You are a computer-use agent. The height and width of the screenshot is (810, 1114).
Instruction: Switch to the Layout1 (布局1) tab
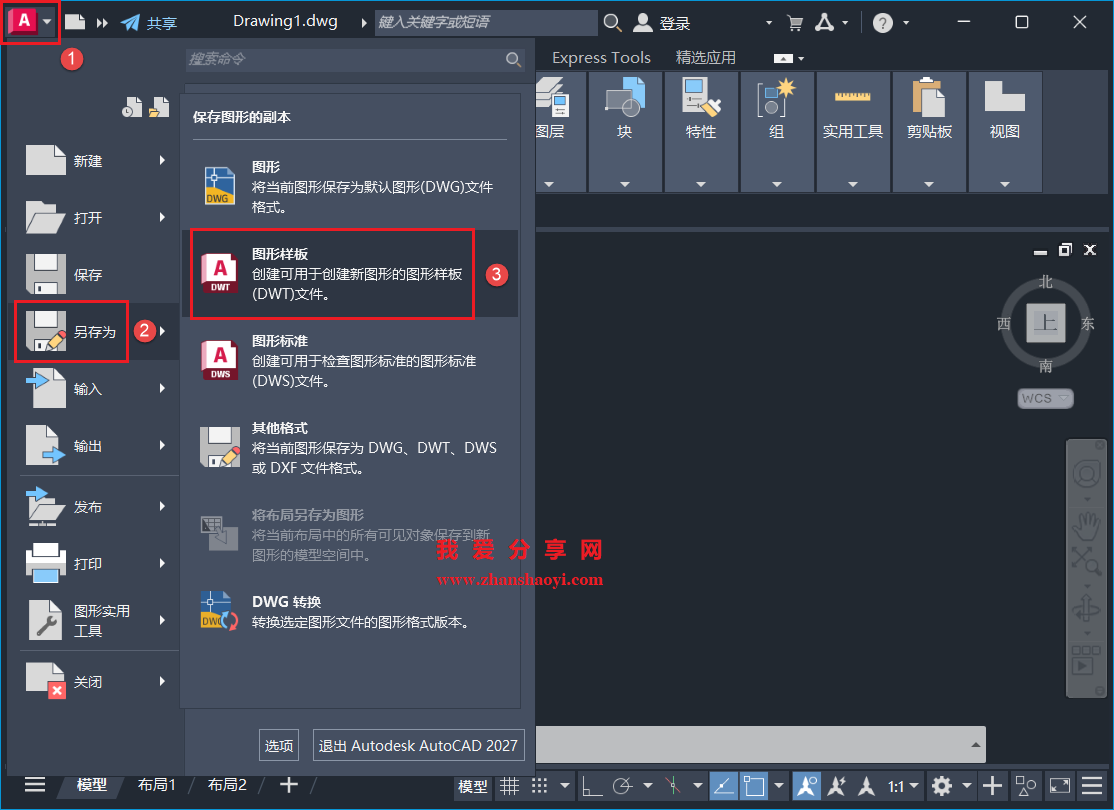point(156,784)
